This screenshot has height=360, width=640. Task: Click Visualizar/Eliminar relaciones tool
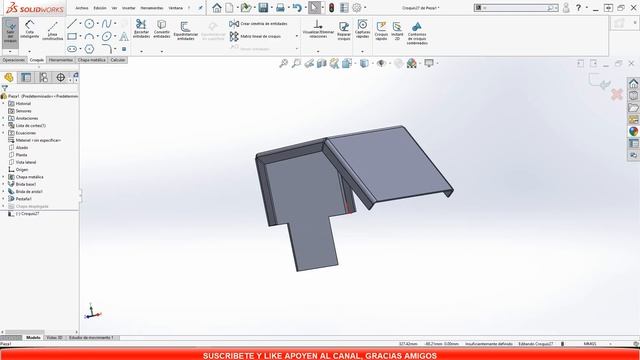(x=318, y=29)
